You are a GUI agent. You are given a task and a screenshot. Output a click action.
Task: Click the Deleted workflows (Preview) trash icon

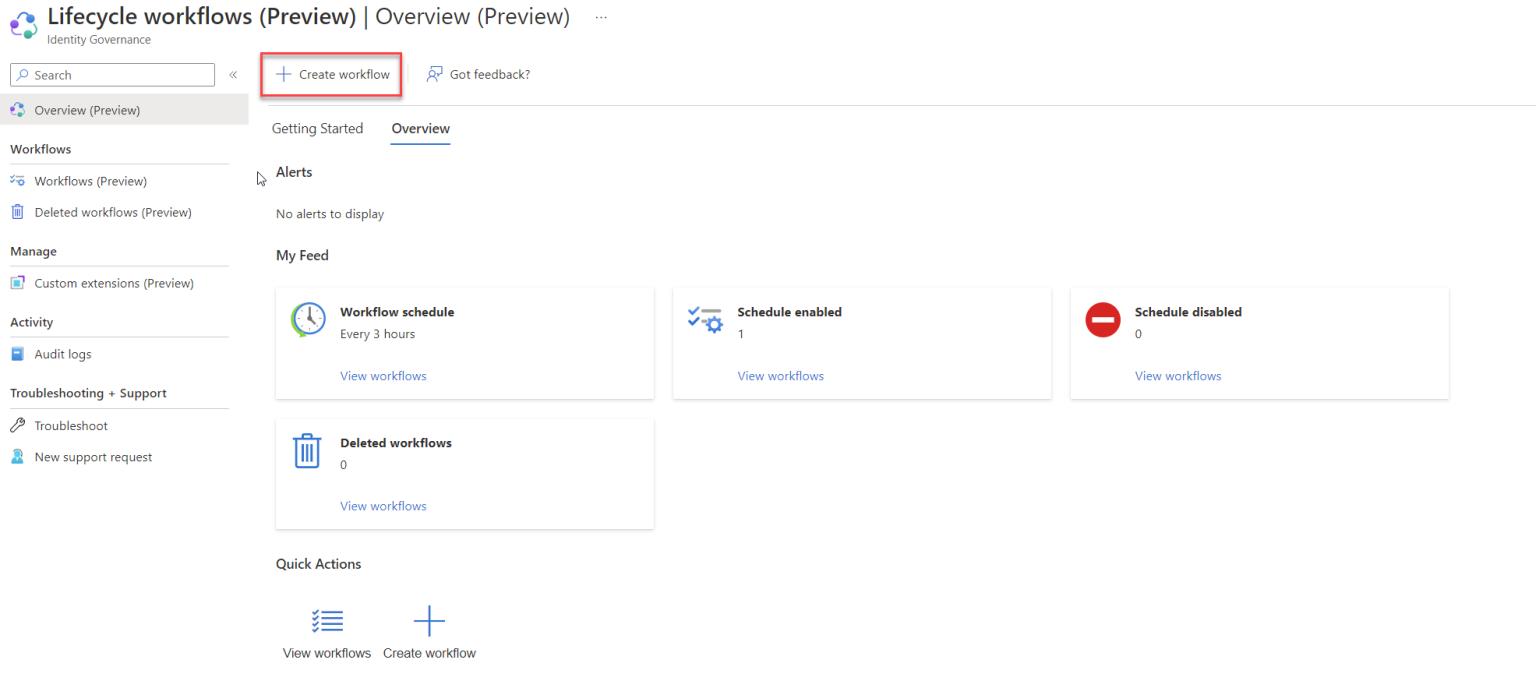[17, 212]
